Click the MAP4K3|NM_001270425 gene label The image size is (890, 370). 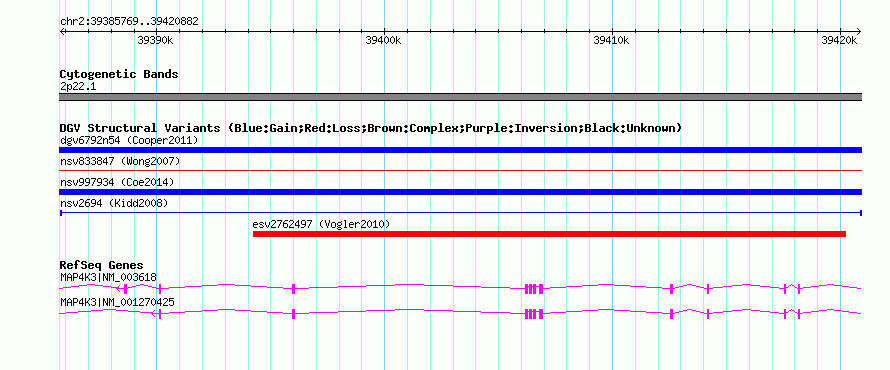coord(117,302)
